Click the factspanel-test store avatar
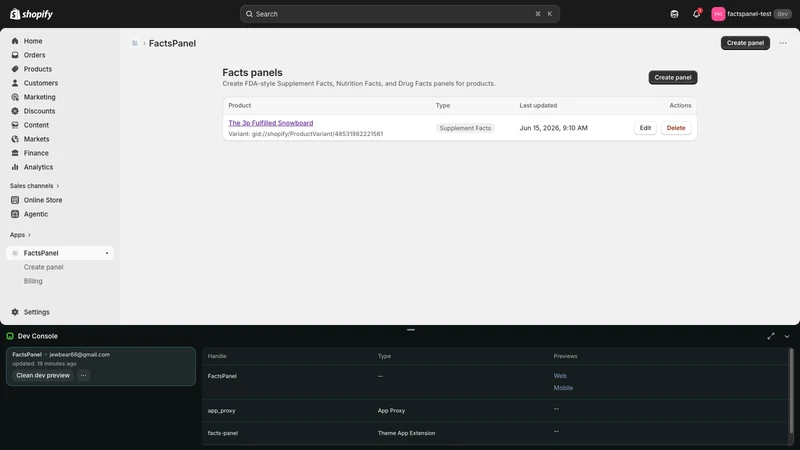Screen dimensions: 800x450 [x=718, y=14]
